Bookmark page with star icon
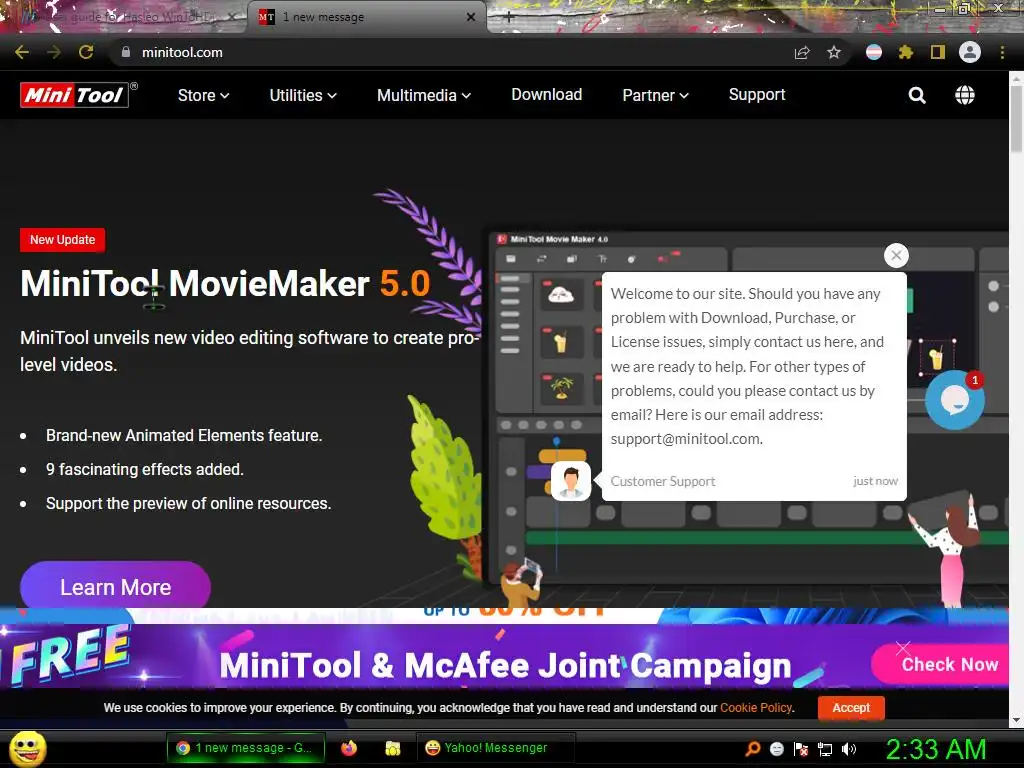The image size is (1024, 768). 834,52
